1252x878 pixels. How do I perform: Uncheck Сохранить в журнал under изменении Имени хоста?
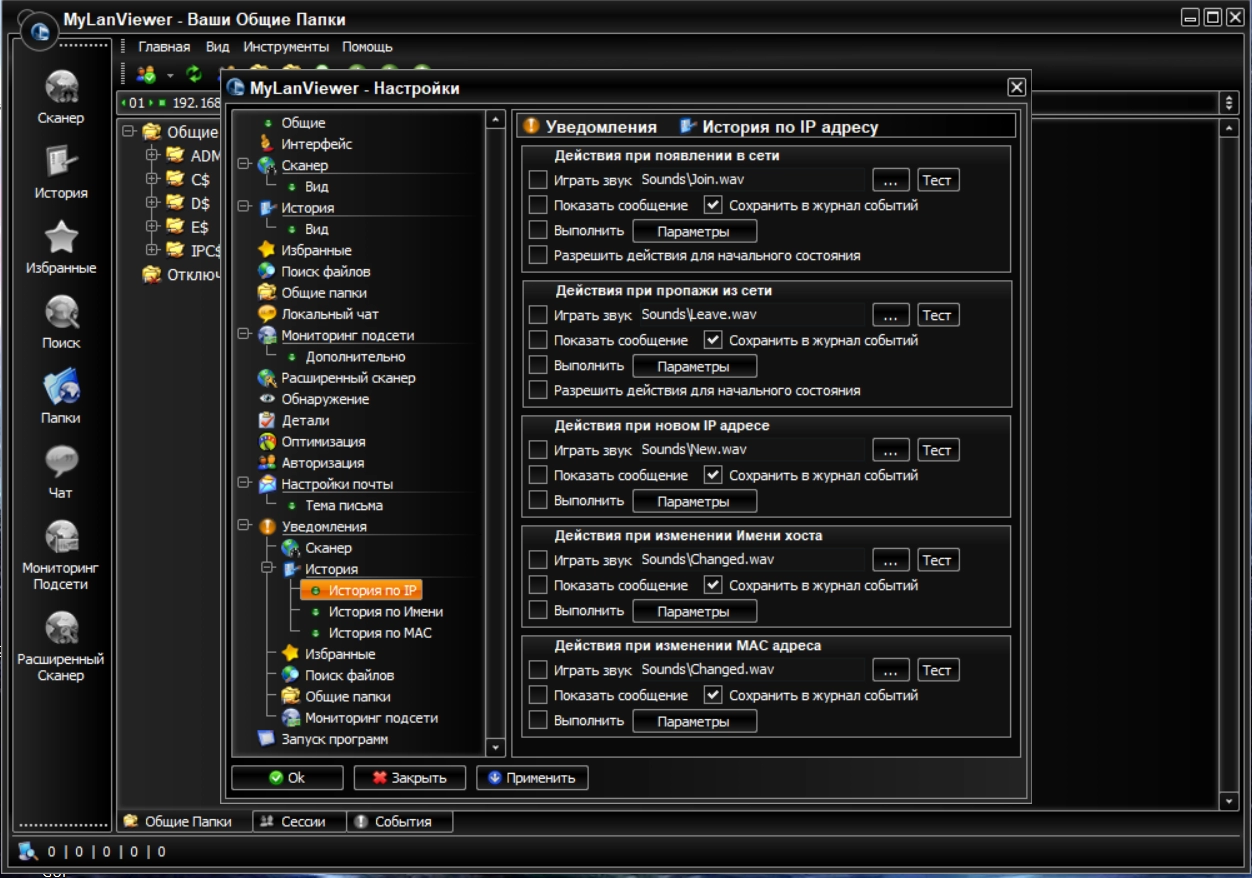pyautogui.click(x=712, y=585)
